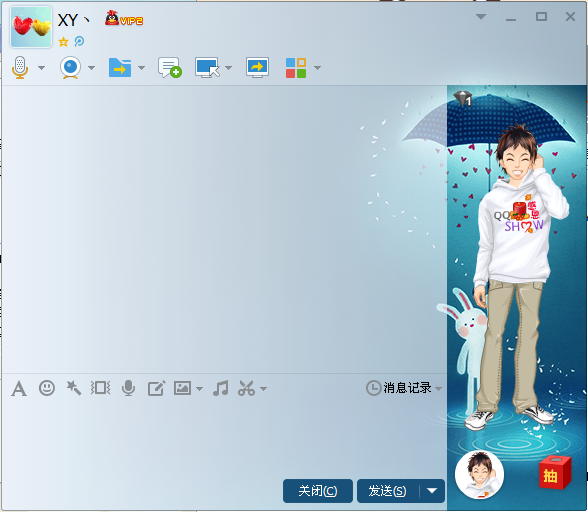Viewport: 588px width, 512px height.
Task: Open send key options dropdown arrow
Action: (432, 491)
